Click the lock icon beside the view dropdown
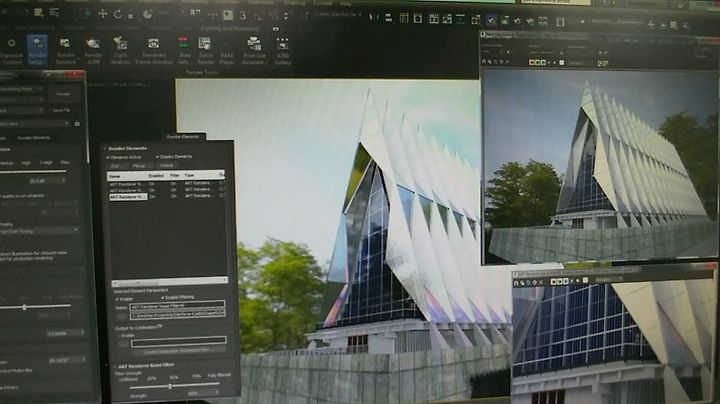Image resolution: width=720 pixels, height=404 pixels. coord(77,123)
